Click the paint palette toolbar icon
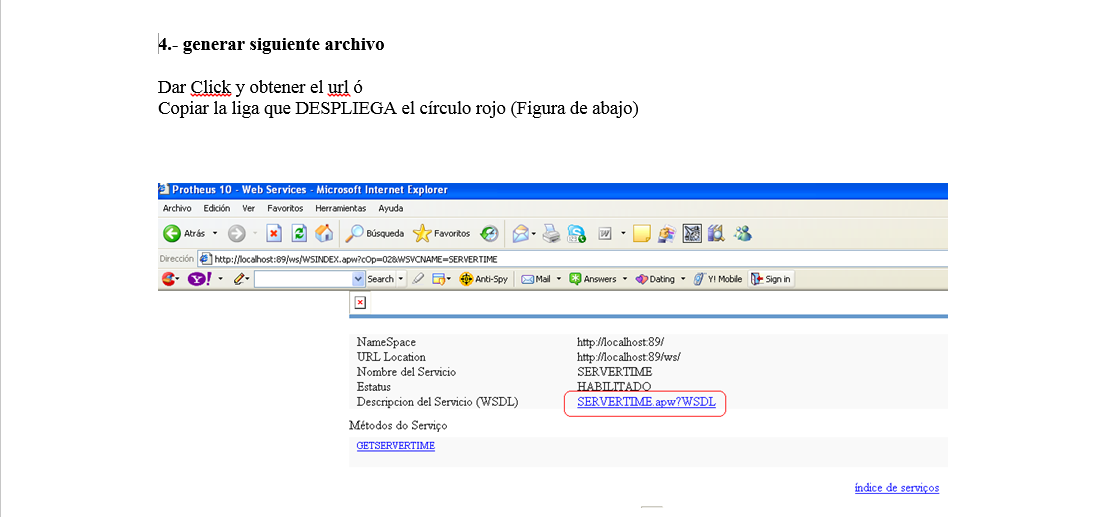Viewport: 1106px width, 517px height. (x=667, y=233)
